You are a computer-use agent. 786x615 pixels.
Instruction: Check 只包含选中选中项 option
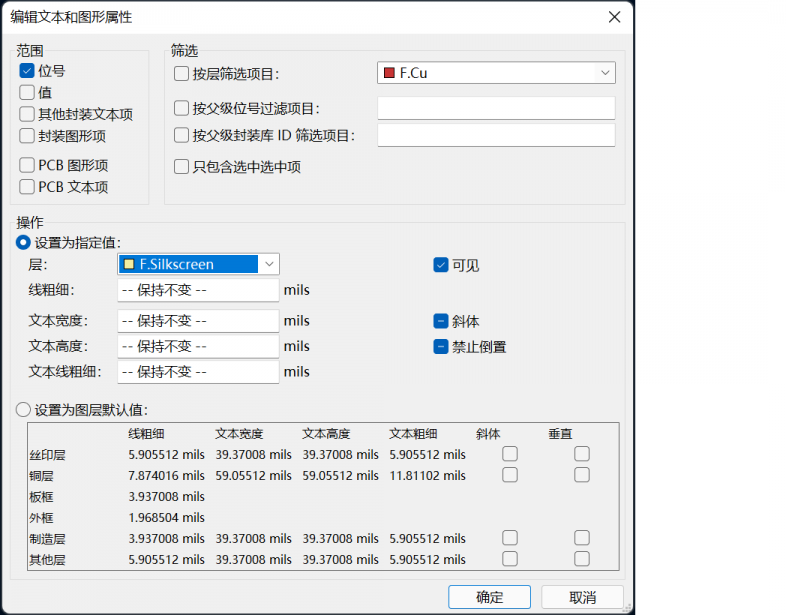point(181,166)
